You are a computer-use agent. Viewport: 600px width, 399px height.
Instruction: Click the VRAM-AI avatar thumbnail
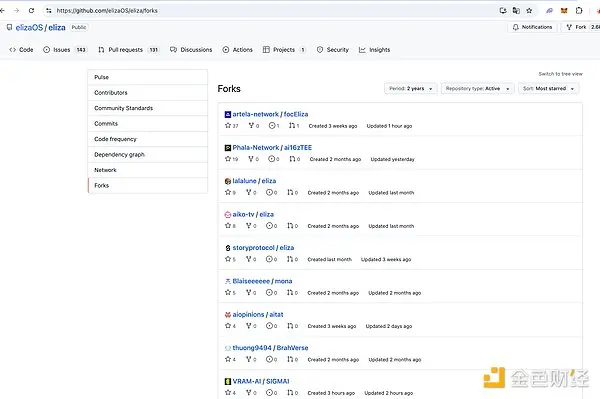click(228, 381)
